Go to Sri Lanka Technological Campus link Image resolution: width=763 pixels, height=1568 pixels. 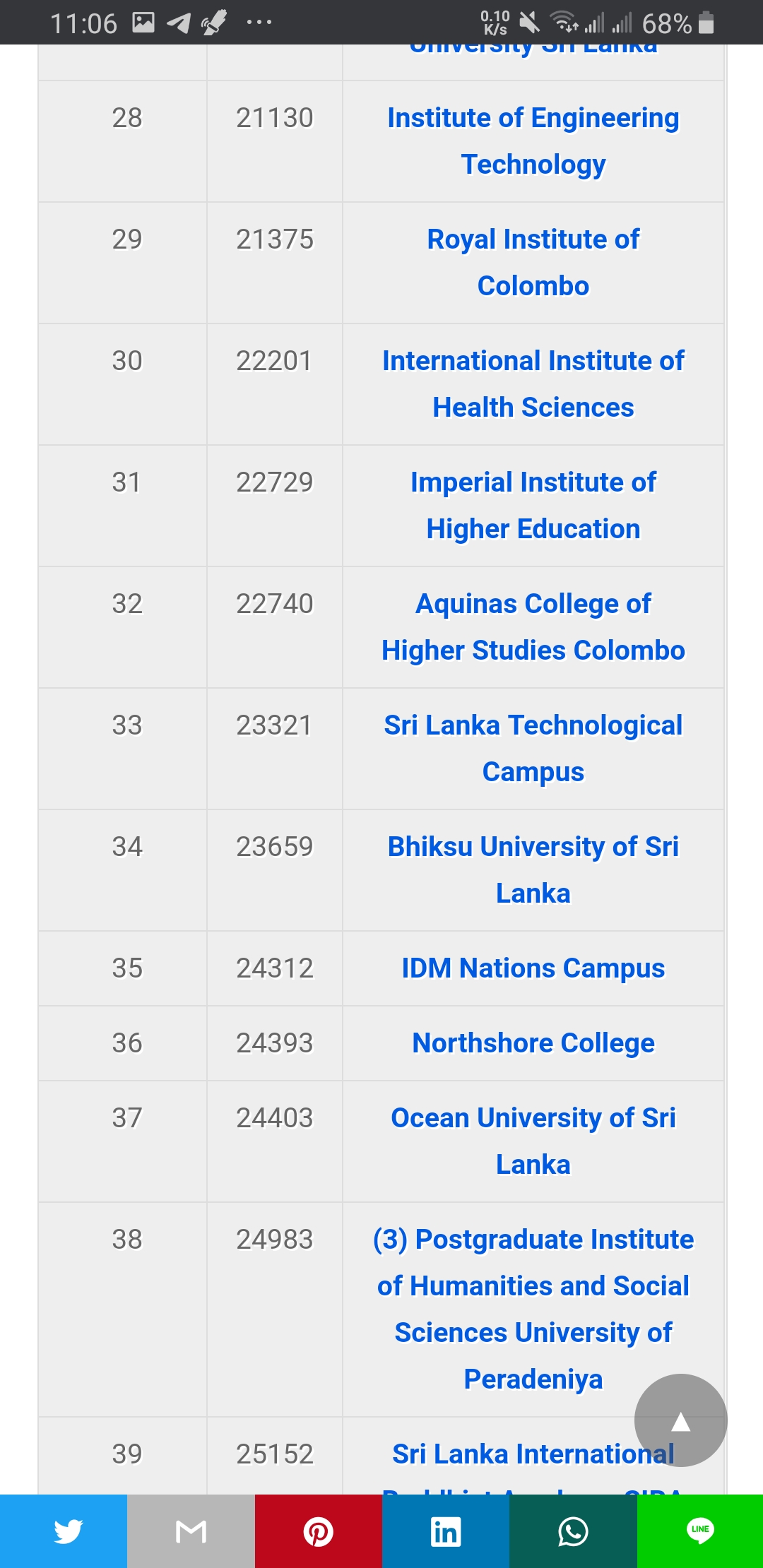(533, 749)
